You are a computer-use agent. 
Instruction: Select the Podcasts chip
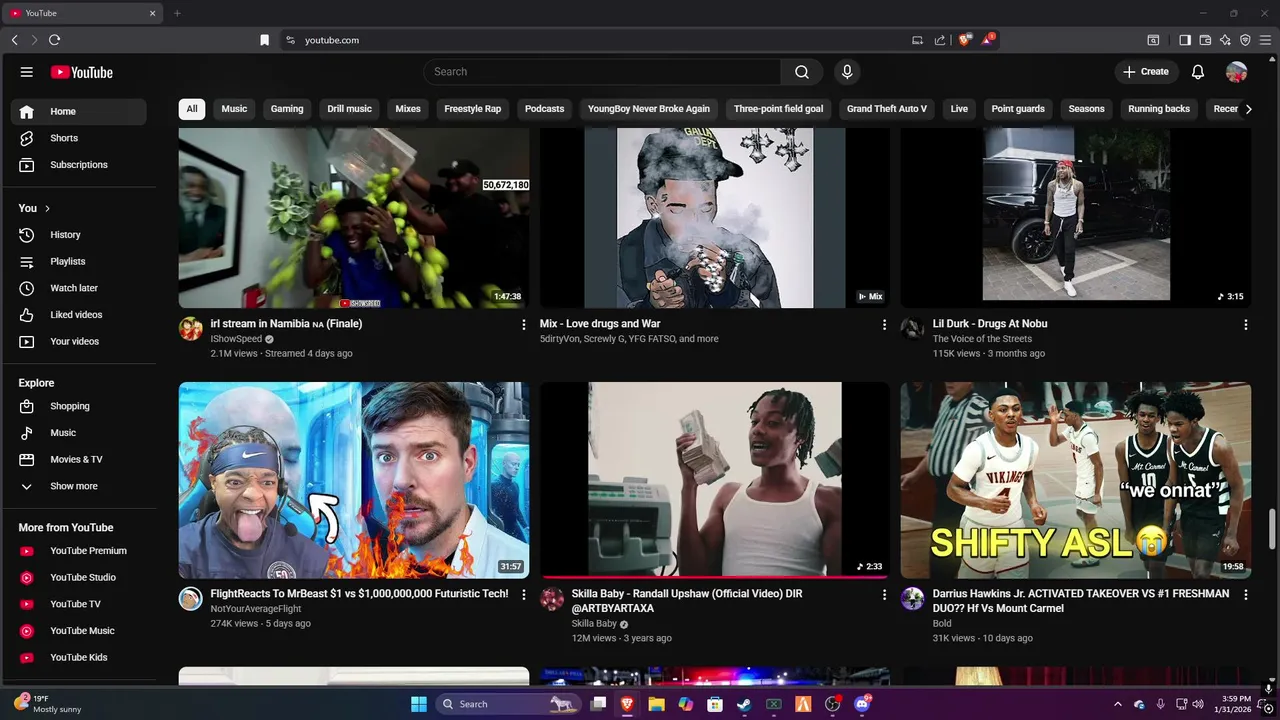[x=544, y=109]
